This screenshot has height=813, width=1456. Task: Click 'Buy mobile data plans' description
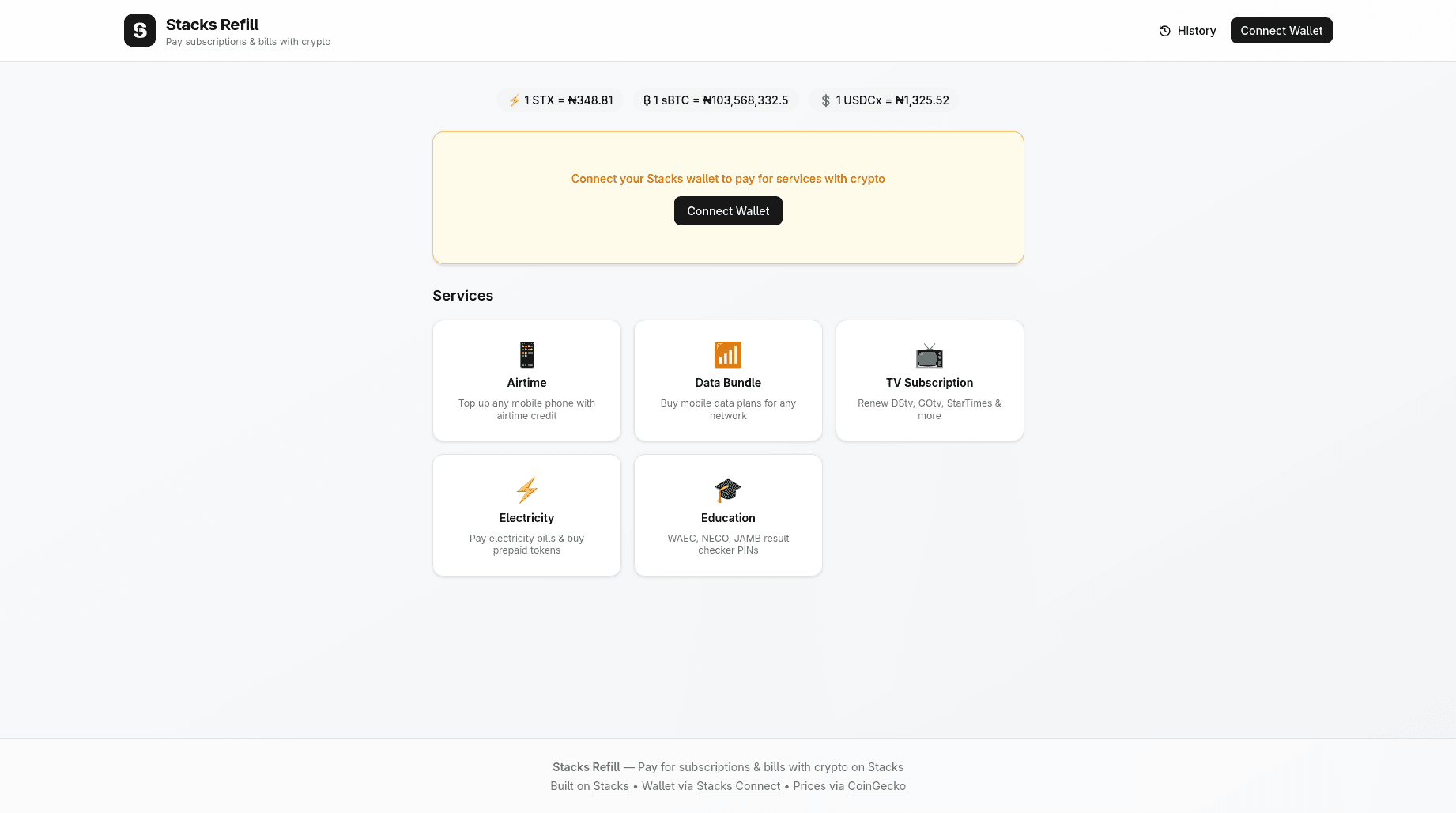(x=728, y=410)
